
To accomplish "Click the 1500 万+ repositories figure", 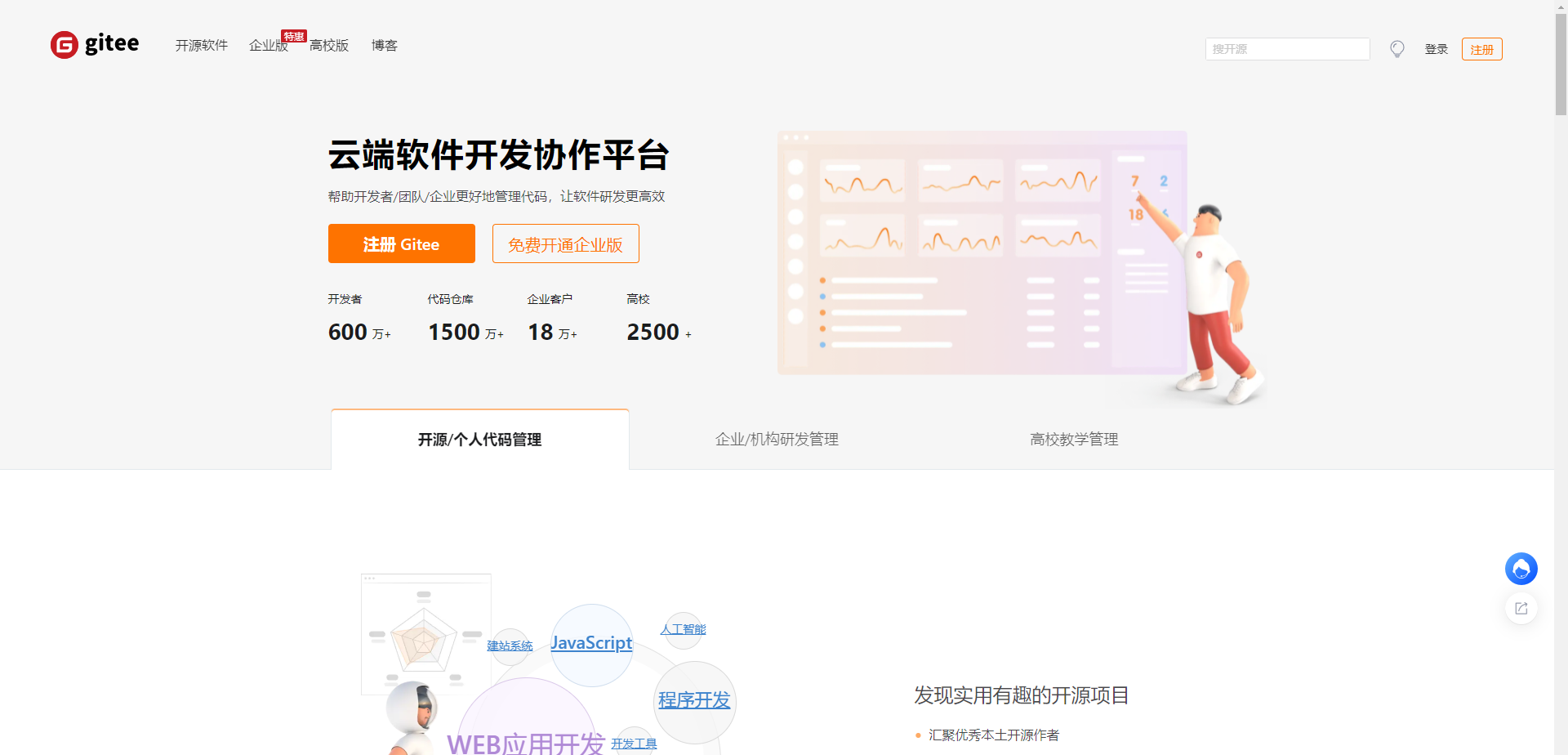I will 465,332.
